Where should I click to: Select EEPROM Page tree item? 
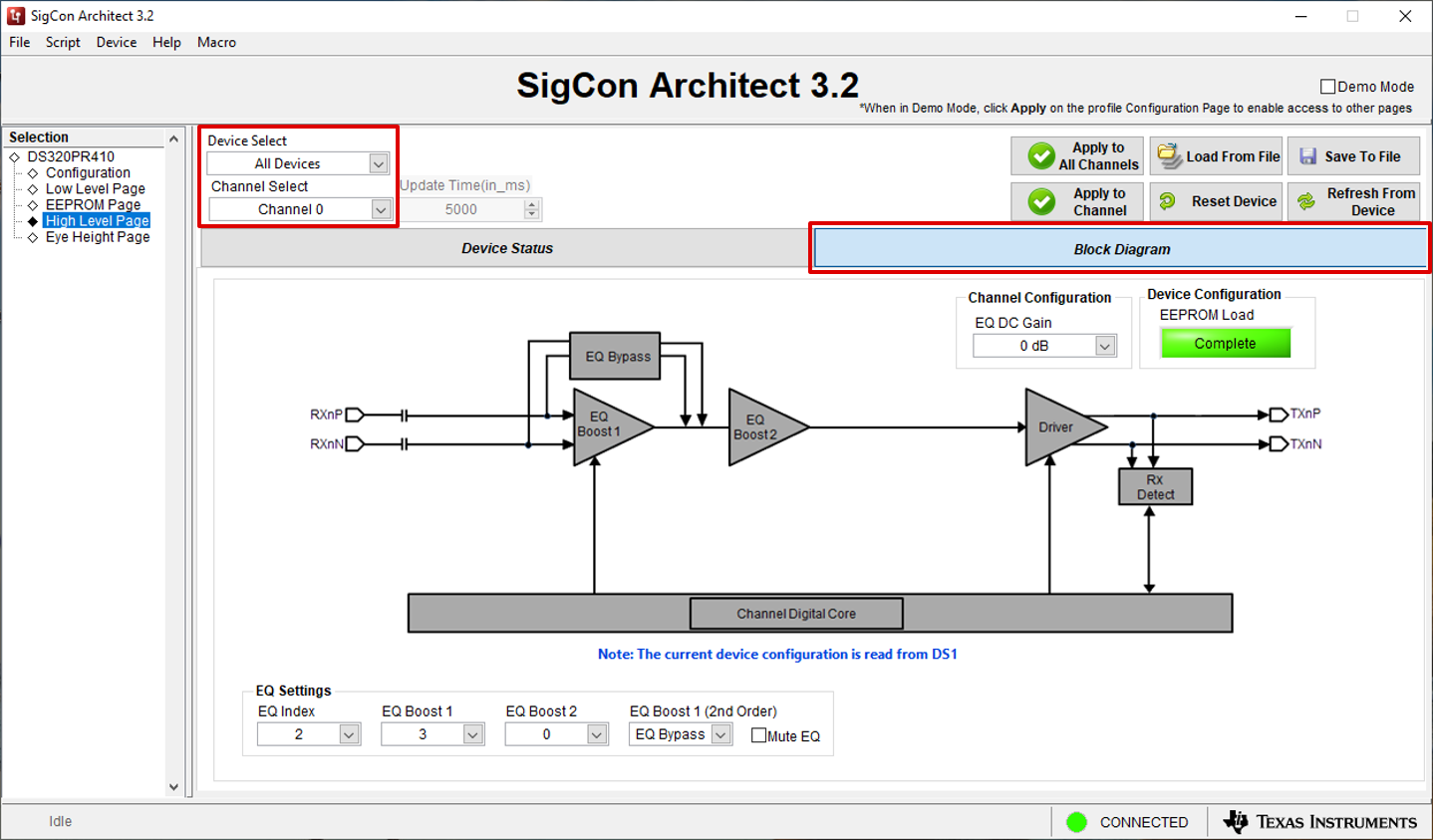[x=93, y=204]
